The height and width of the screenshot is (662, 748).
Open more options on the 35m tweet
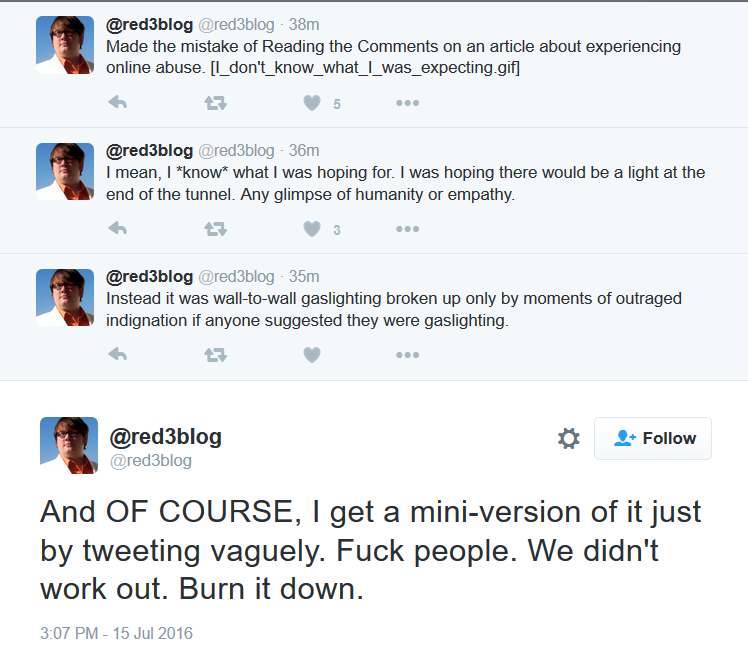click(407, 355)
